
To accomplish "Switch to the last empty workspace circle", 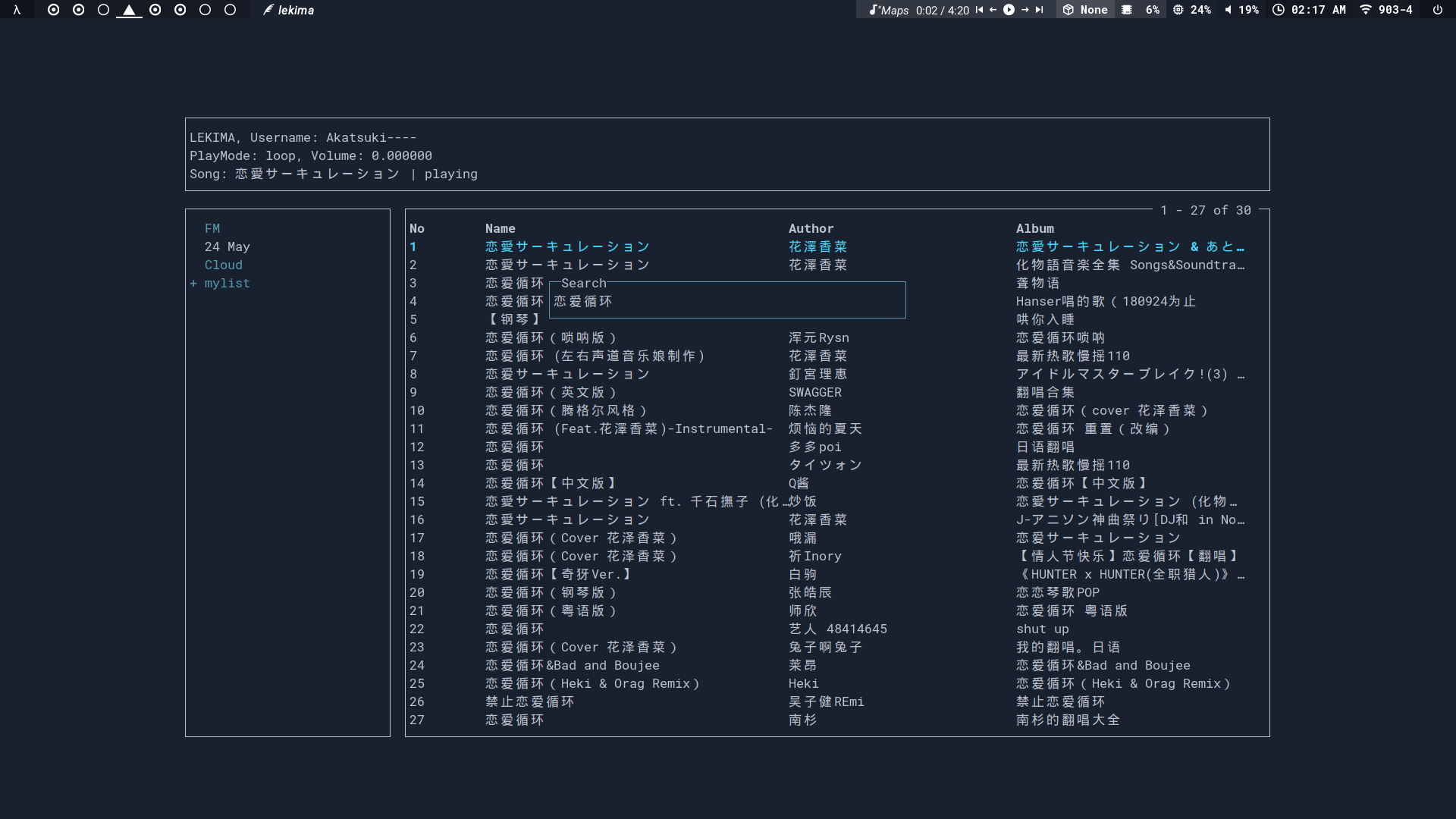I will pyautogui.click(x=230, y=10).
